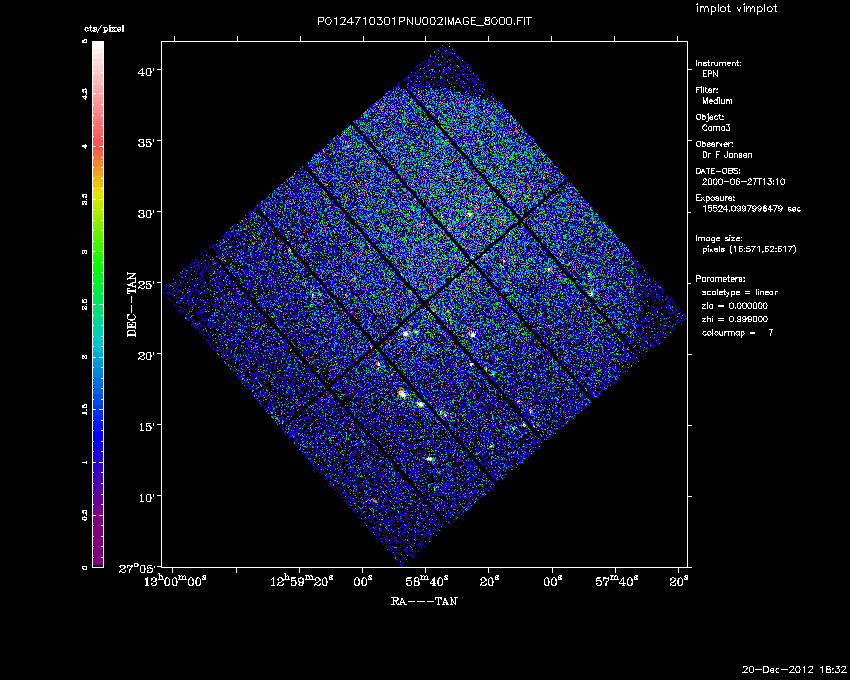
Task: Select the 'scaletype = linear' parameter
Action: [739, 293]
